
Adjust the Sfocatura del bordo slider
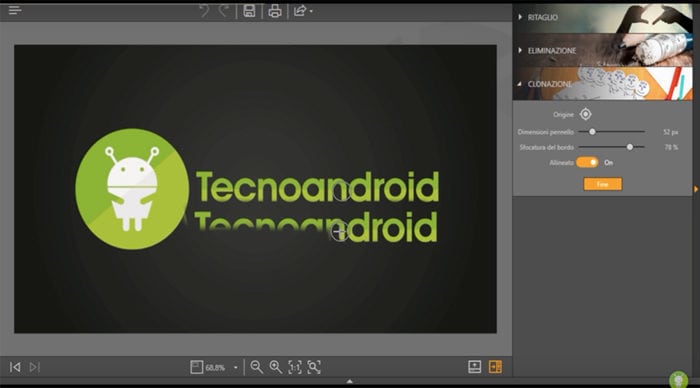coord(611,147)
